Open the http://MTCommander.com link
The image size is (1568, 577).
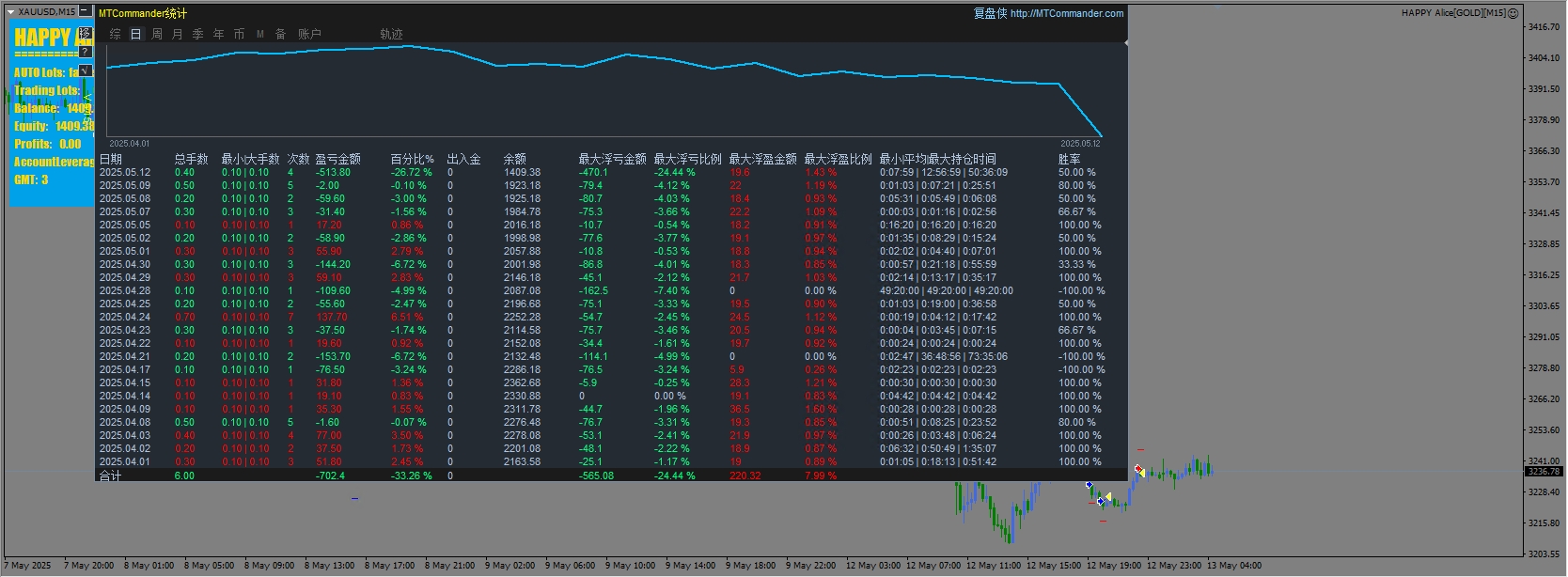coord(1066,13)
